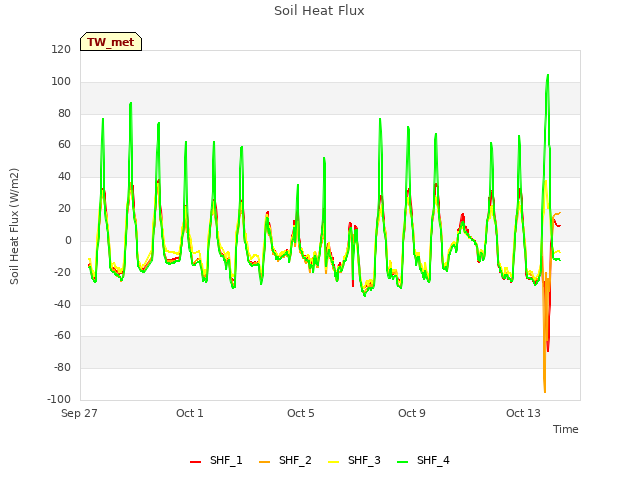Click the highest green SHF_4 peak near Oct 14
This screenshot has height=480, width=640.
point(547,76)
